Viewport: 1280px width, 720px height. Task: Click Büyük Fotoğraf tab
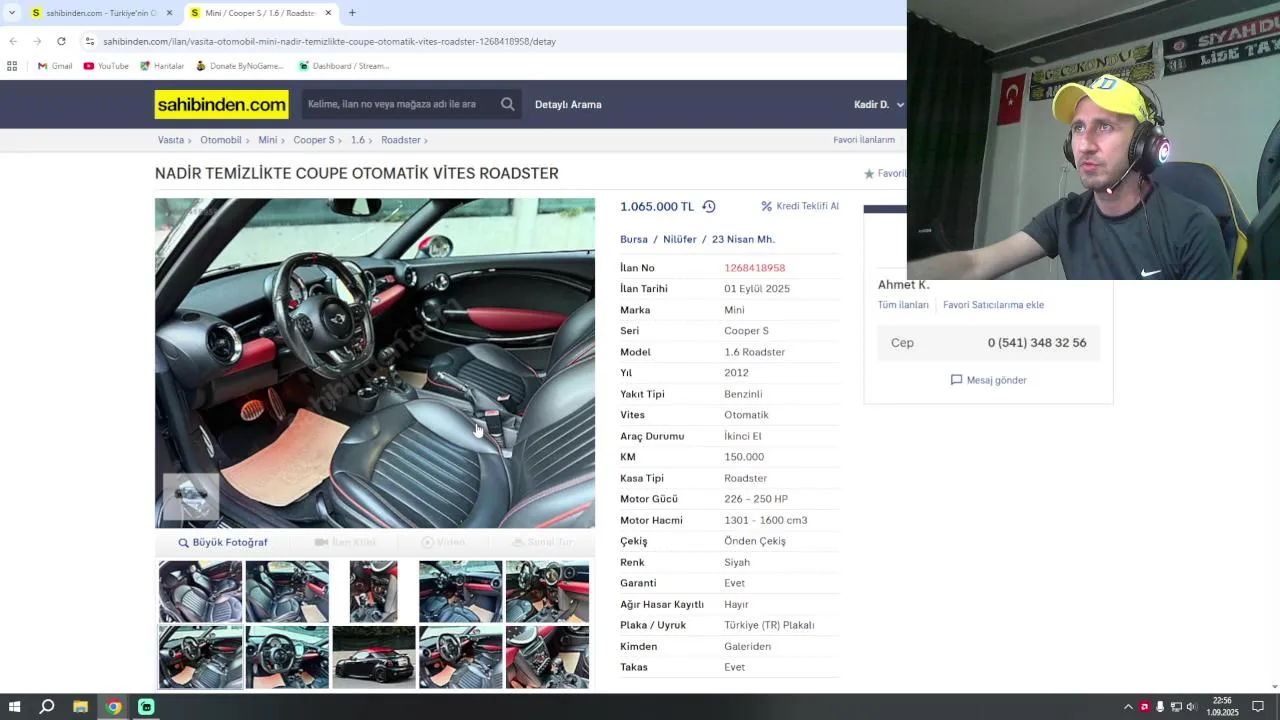point(222,542)
